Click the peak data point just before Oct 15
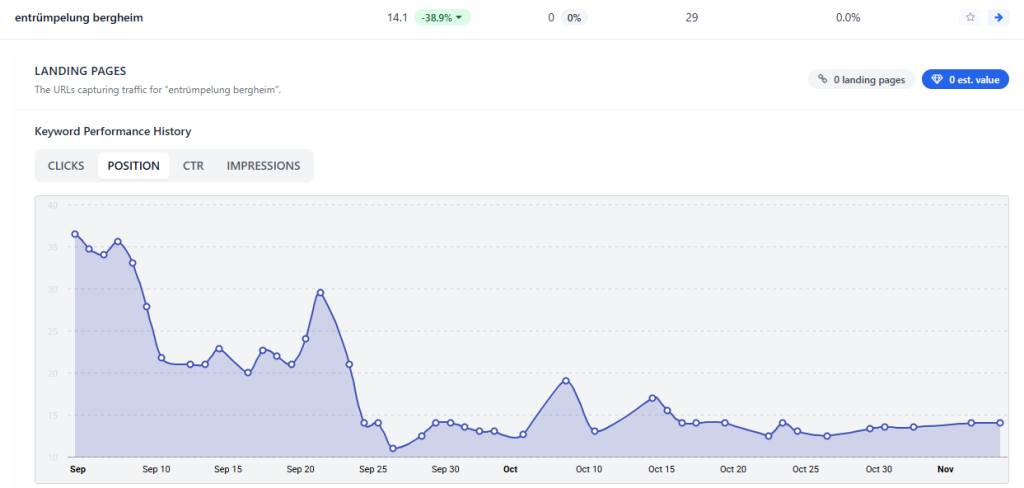 click(652, 398)
